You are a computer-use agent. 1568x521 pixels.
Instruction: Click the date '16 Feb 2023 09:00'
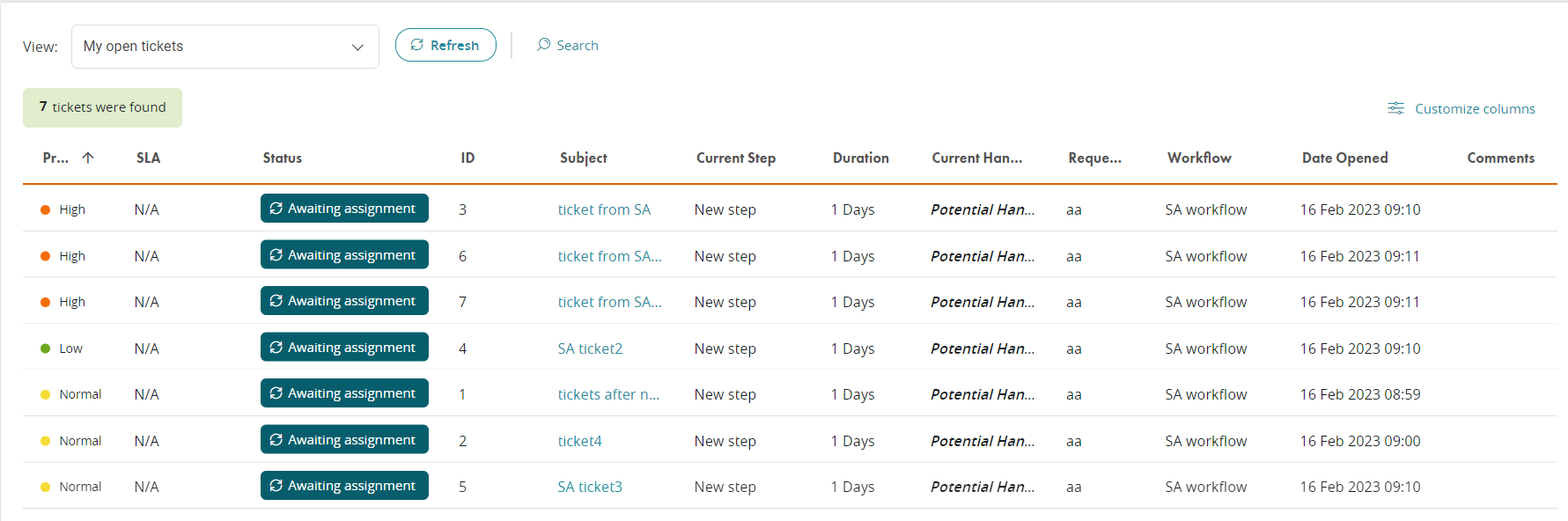click(1360, 441)
